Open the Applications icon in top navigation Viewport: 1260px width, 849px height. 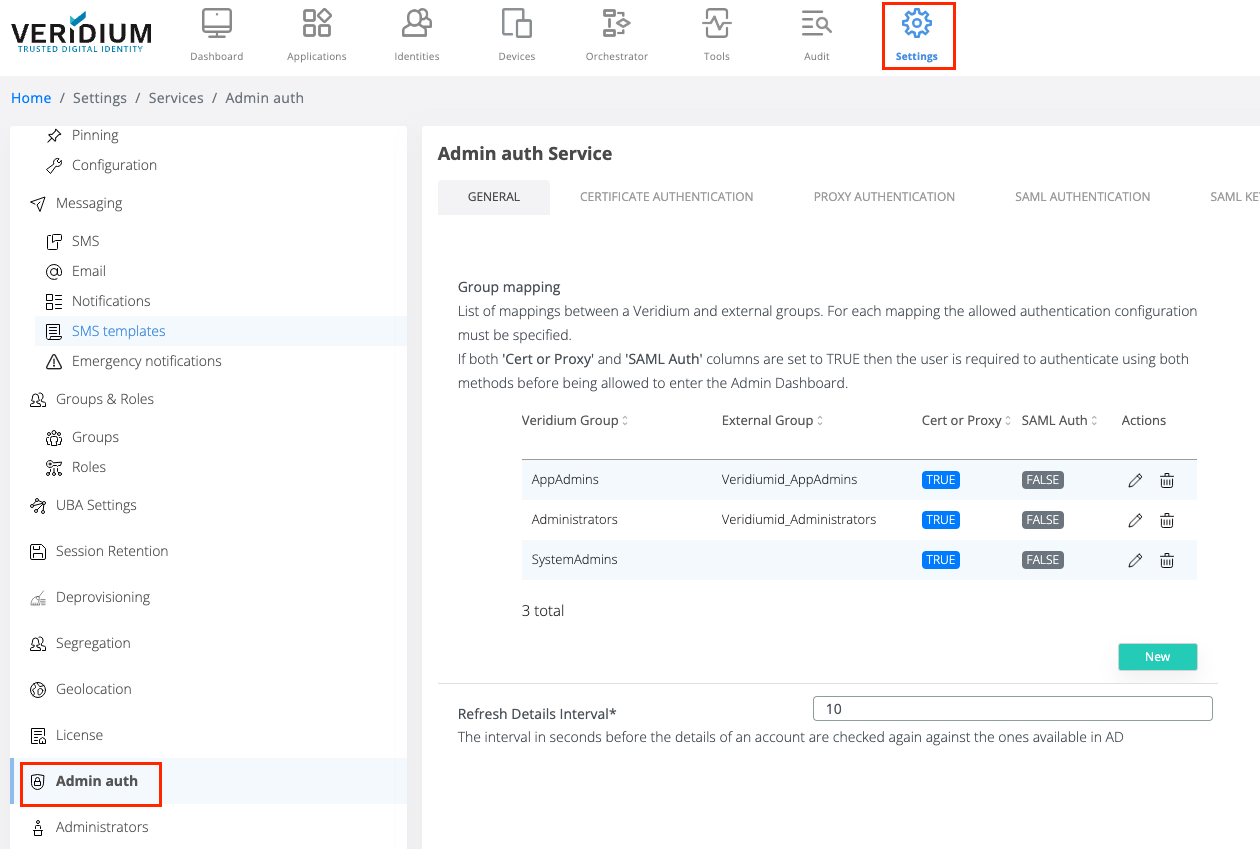pos(316,24)
